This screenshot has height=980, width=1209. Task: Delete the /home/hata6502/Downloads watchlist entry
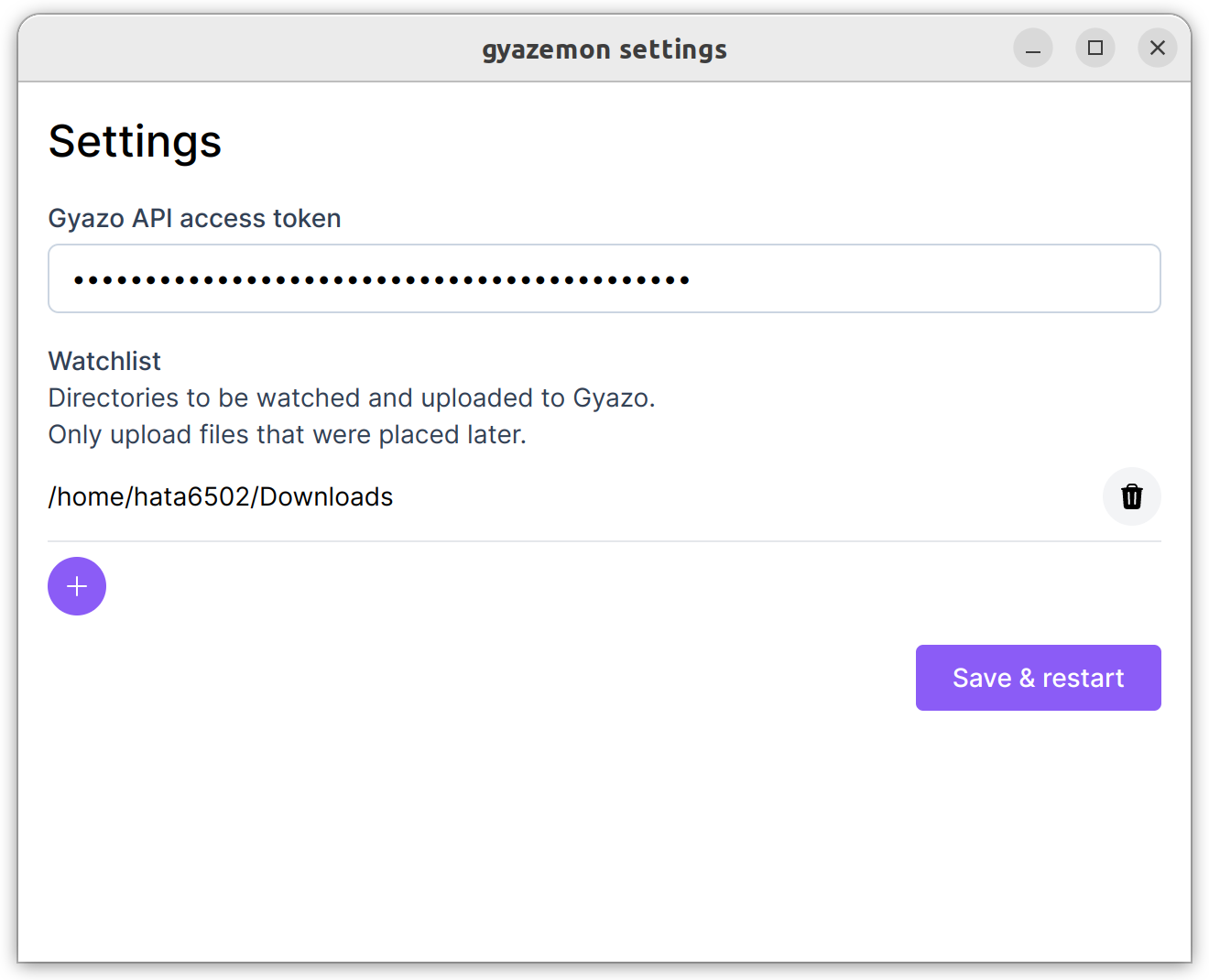coord(1131,496)
